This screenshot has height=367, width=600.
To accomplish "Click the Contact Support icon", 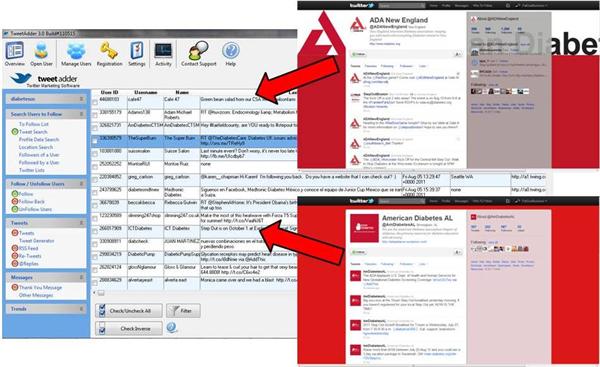I will tap(199, 54).
